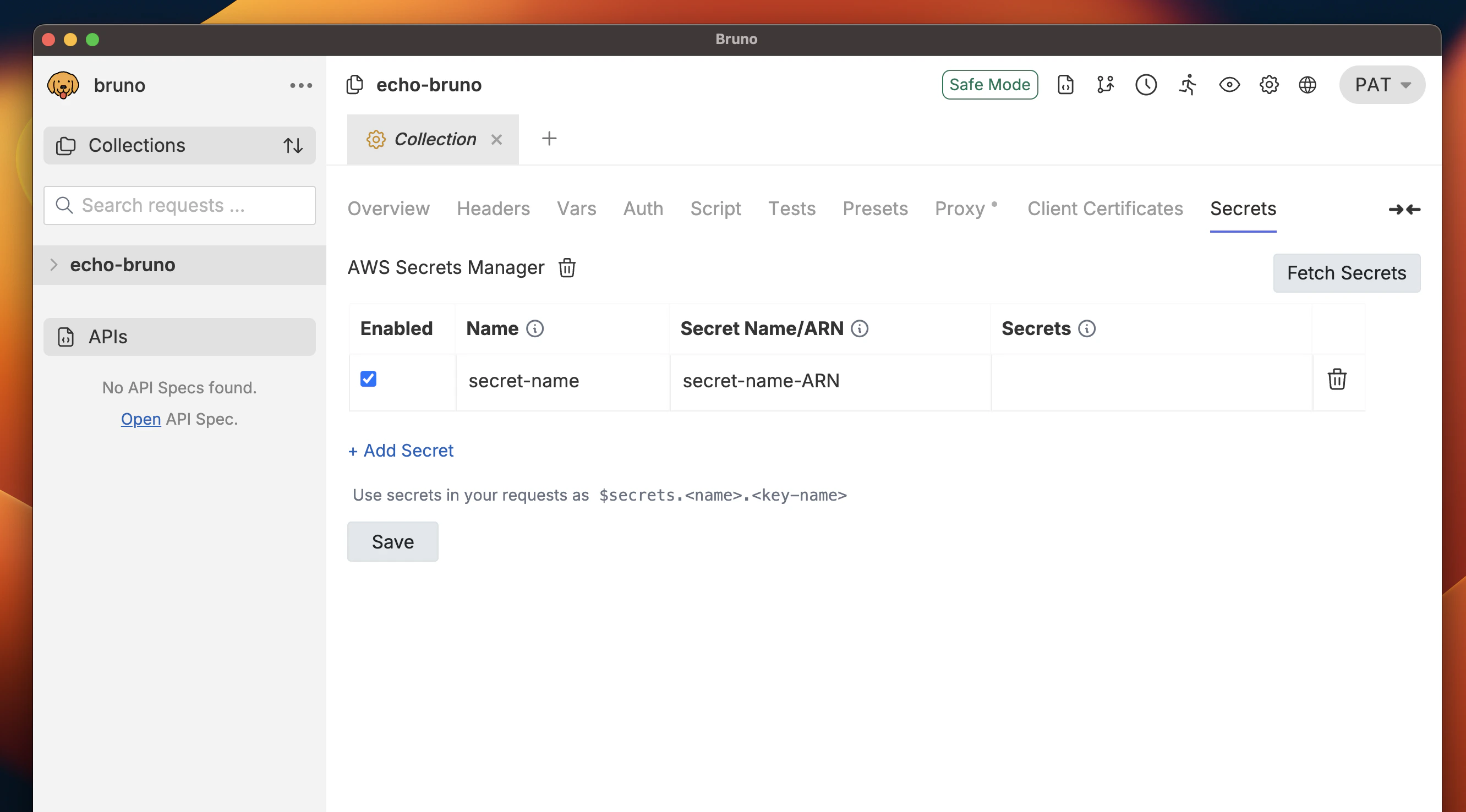Toggle variable visibility with the eye icon

(x=1229, y=84)
